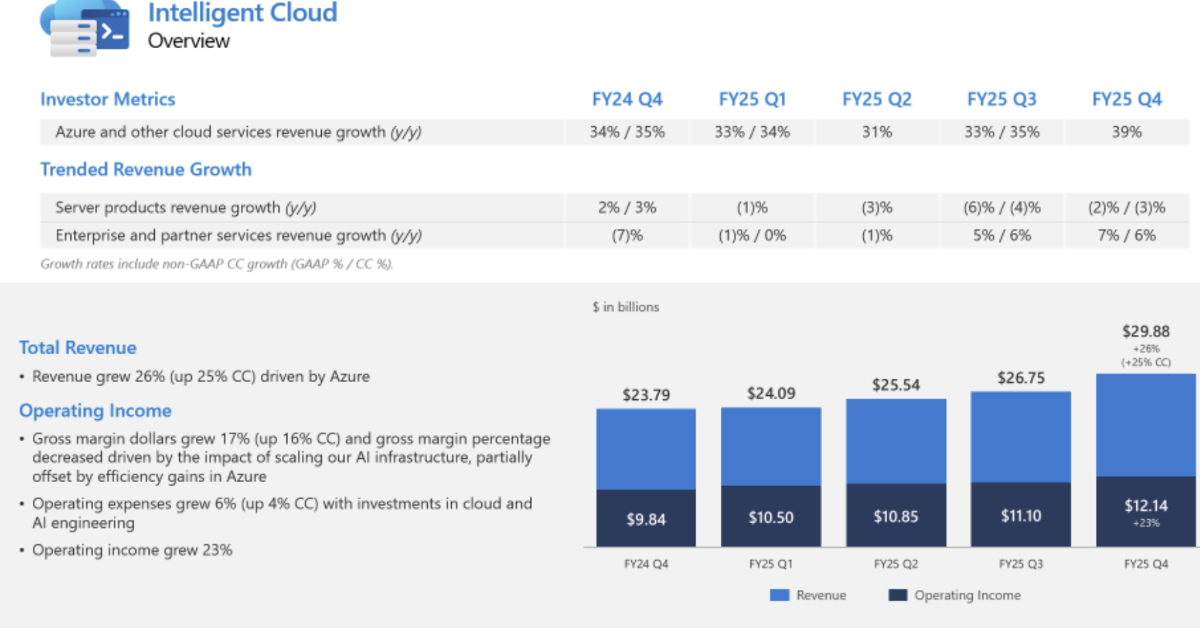Click the Intelligent Cloud slide title
Image resolution: width=1200 pixels, height=628 pixels.
(242, 13)
